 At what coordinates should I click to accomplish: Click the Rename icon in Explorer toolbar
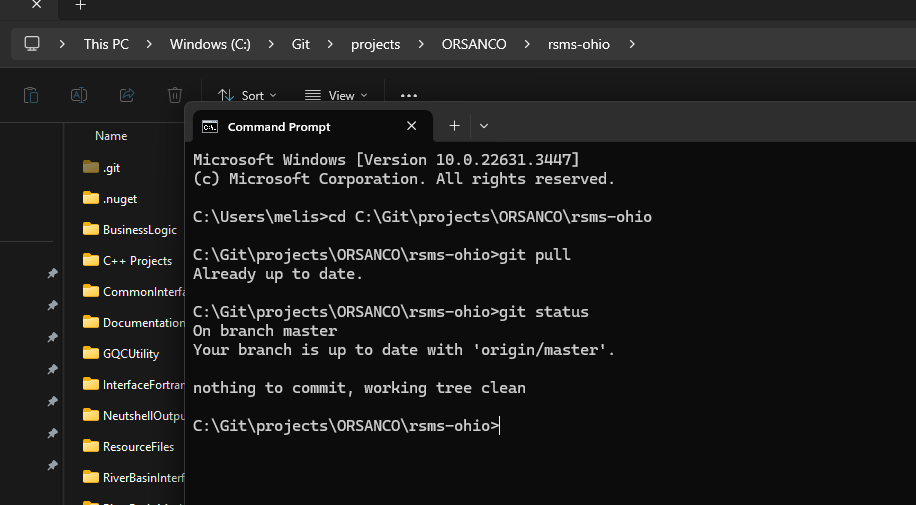coord(79,95)
